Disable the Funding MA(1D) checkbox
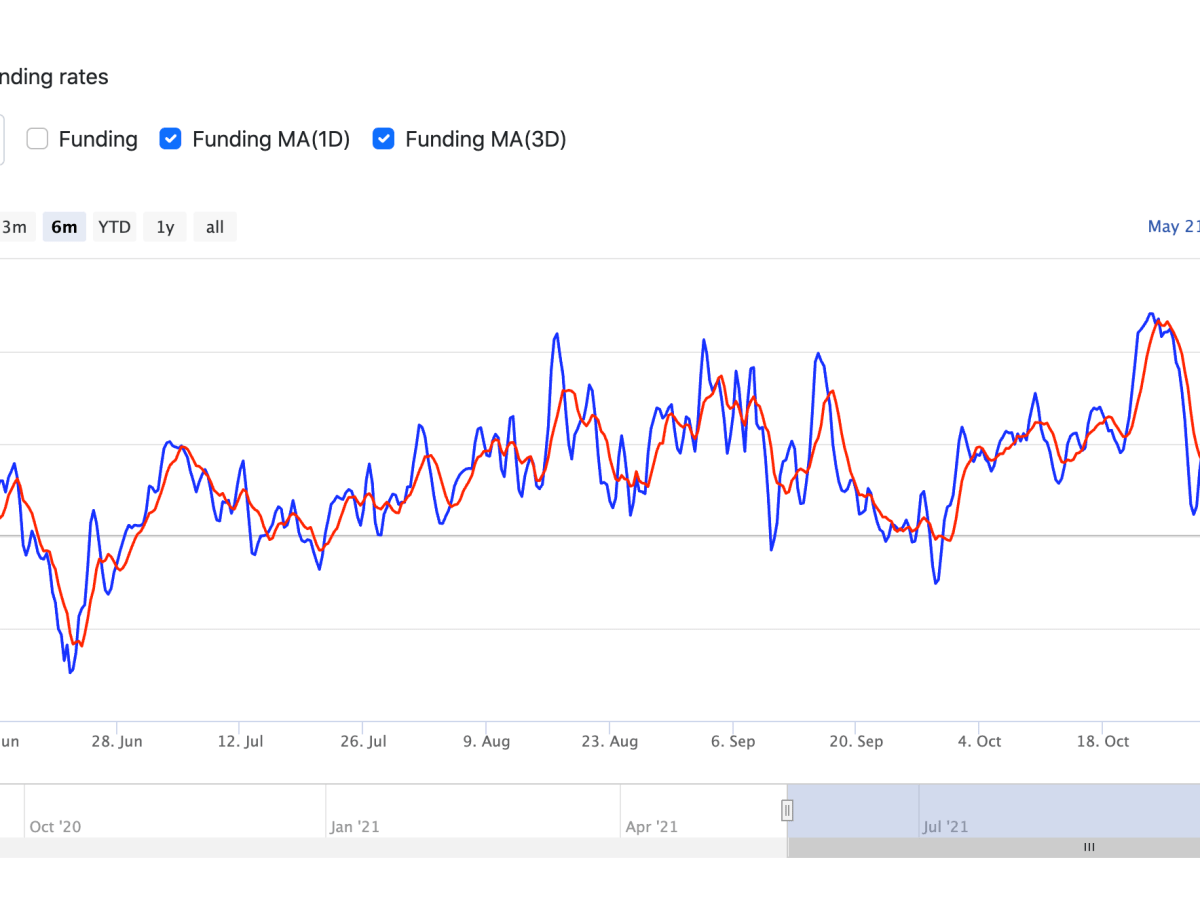The height and width of the screenshot is (900, 1200). click(170, 139)
